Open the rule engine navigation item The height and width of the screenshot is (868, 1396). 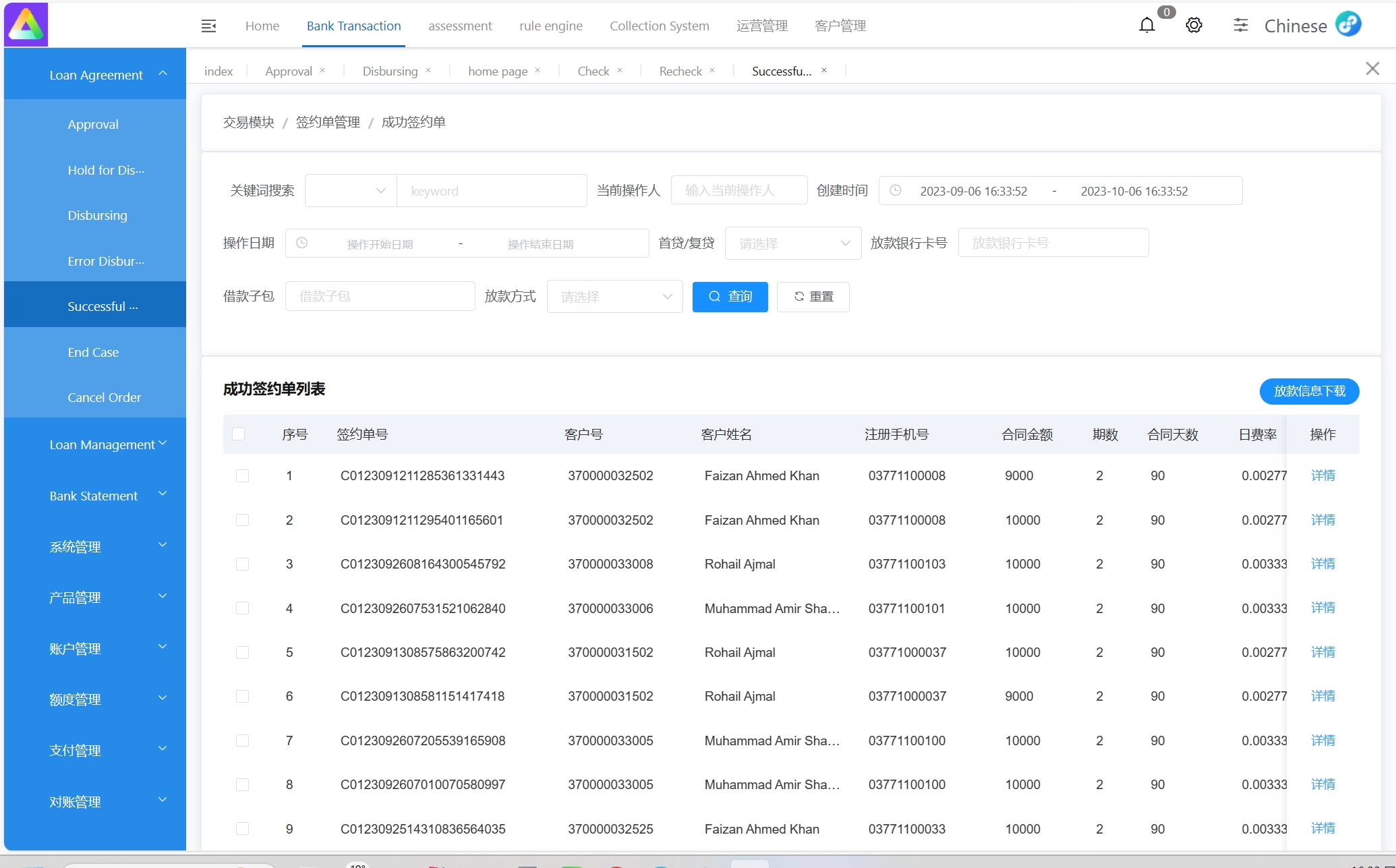click(551, 26)
